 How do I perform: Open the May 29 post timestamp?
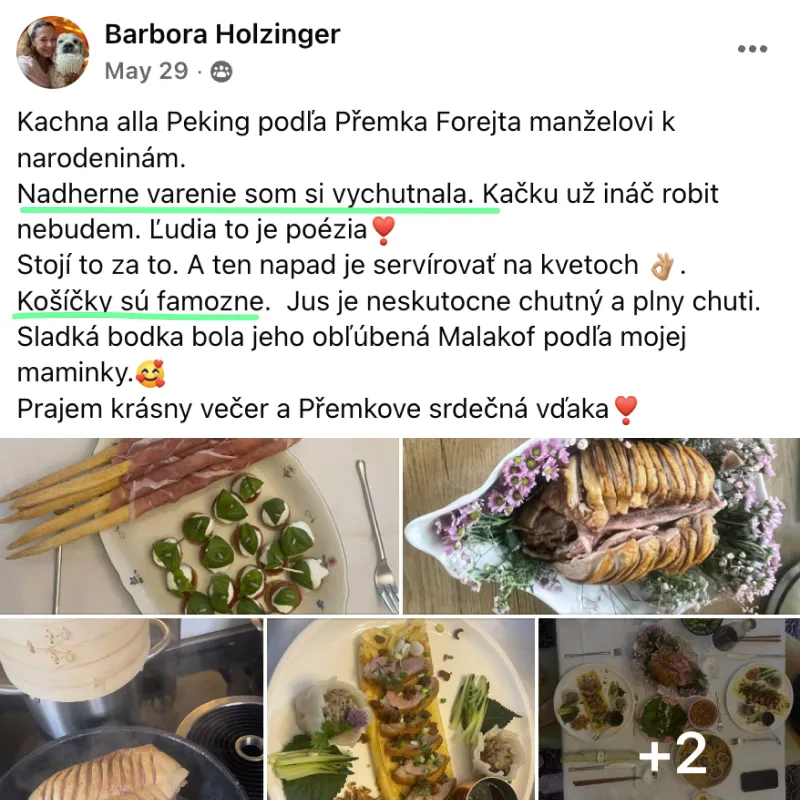(146, 71)
